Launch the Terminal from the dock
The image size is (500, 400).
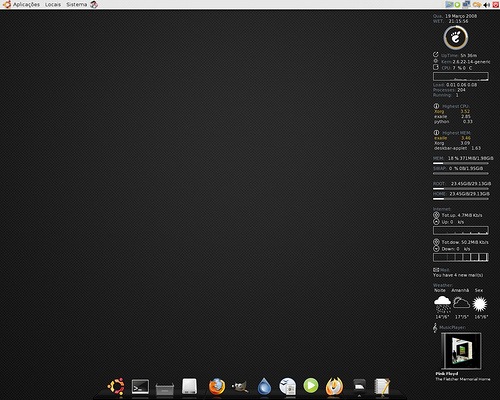(140, 387)
